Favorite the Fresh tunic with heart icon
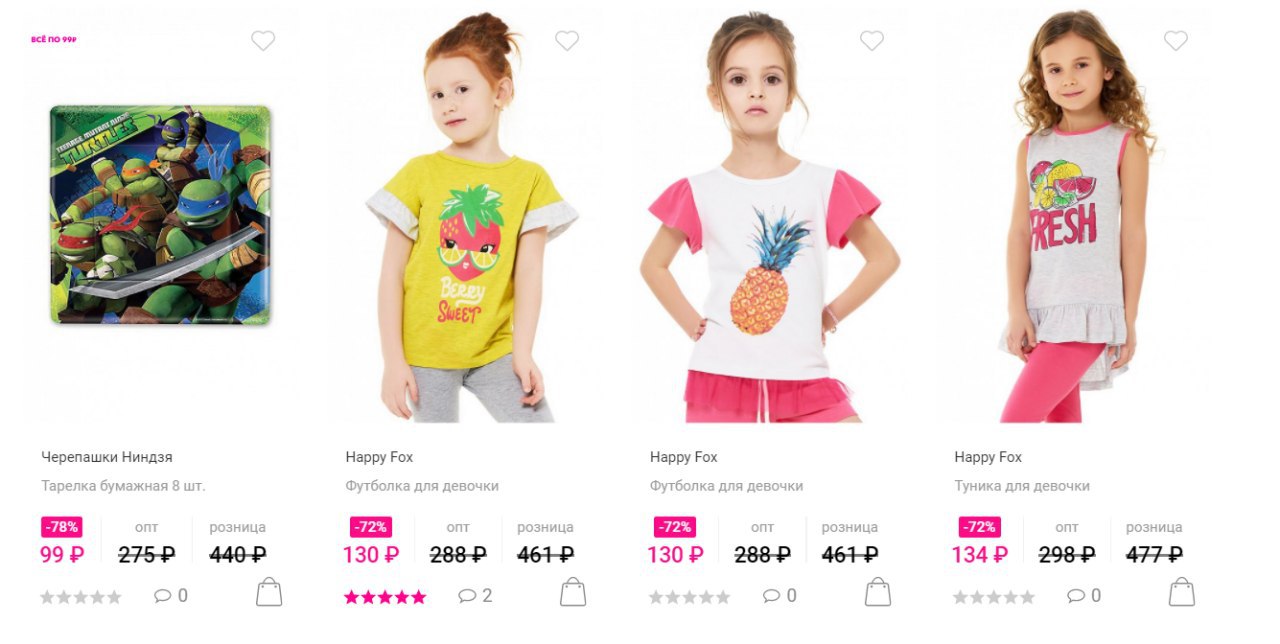 [x=1176, y=41]
